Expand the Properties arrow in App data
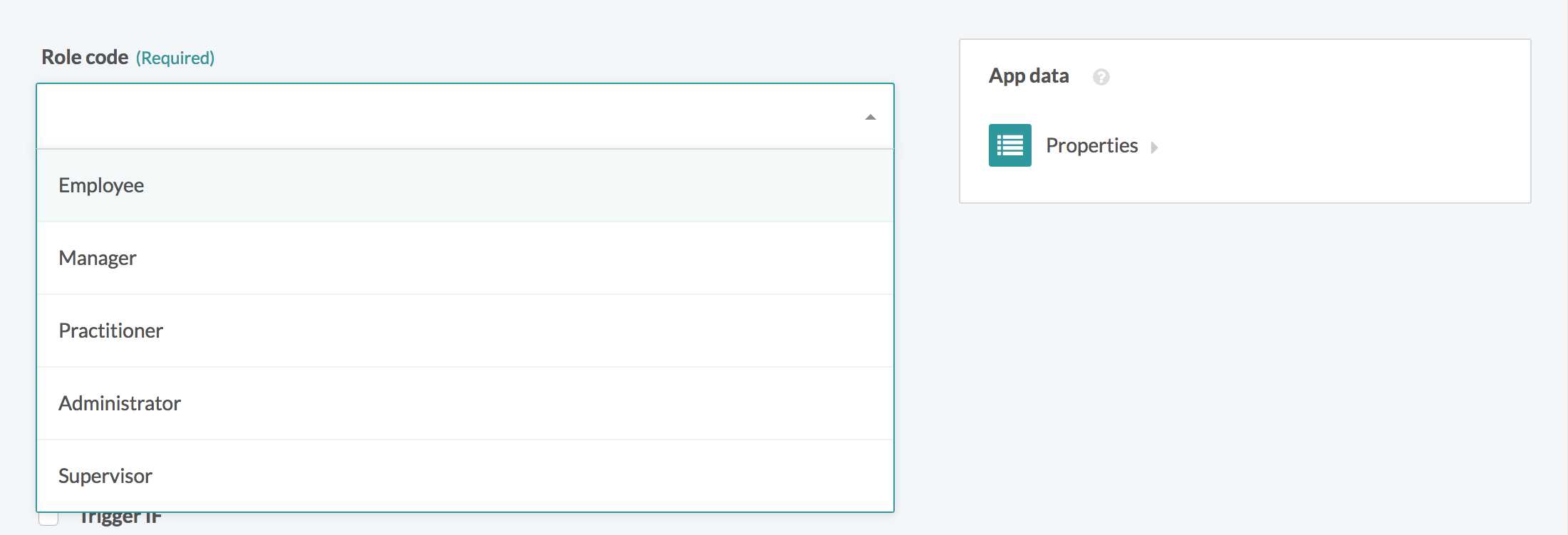The width and height of the screenshot is (1568, 535). pos(1154,147)
